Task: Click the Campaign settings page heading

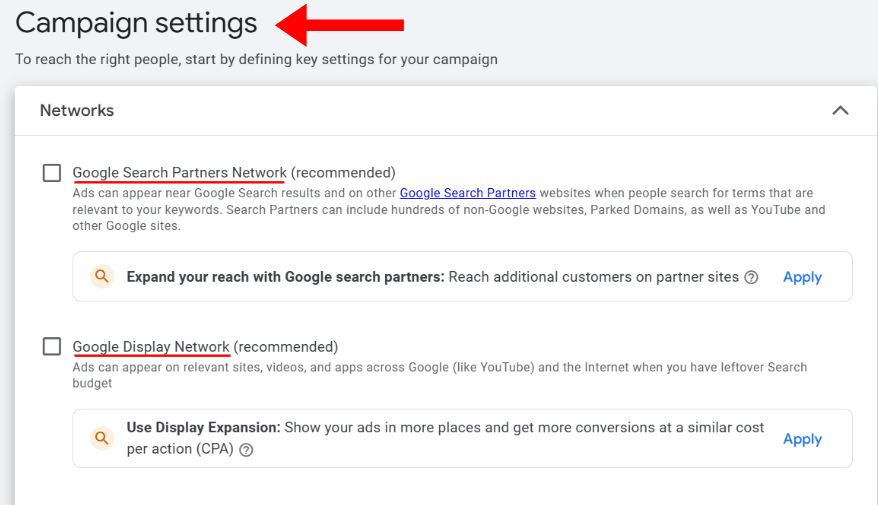Action: 136,23
